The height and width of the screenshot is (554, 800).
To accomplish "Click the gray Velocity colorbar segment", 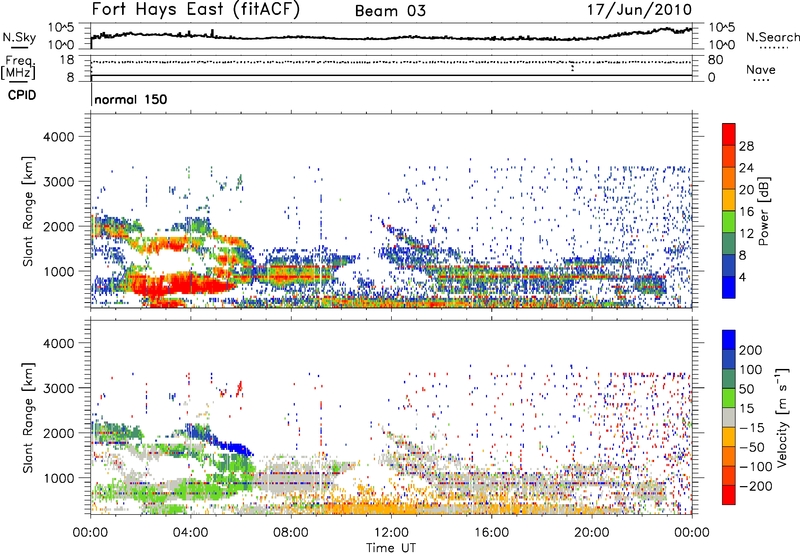I will [729, 418].
